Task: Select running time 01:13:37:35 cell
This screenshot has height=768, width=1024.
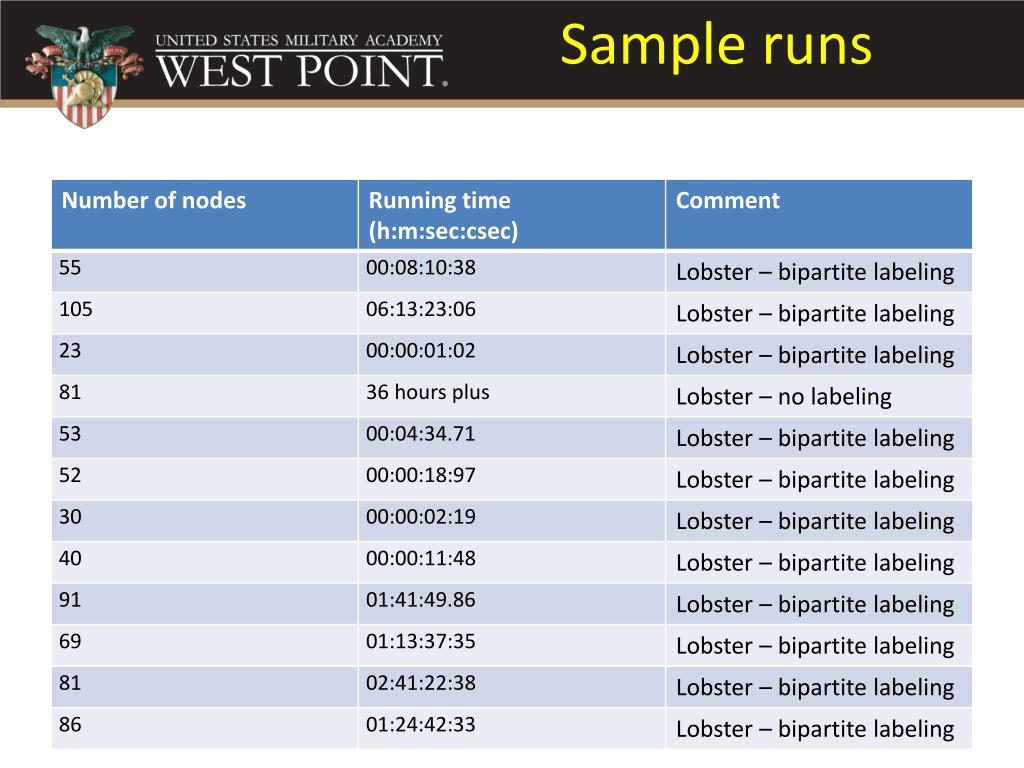Action: pos(512,645)
